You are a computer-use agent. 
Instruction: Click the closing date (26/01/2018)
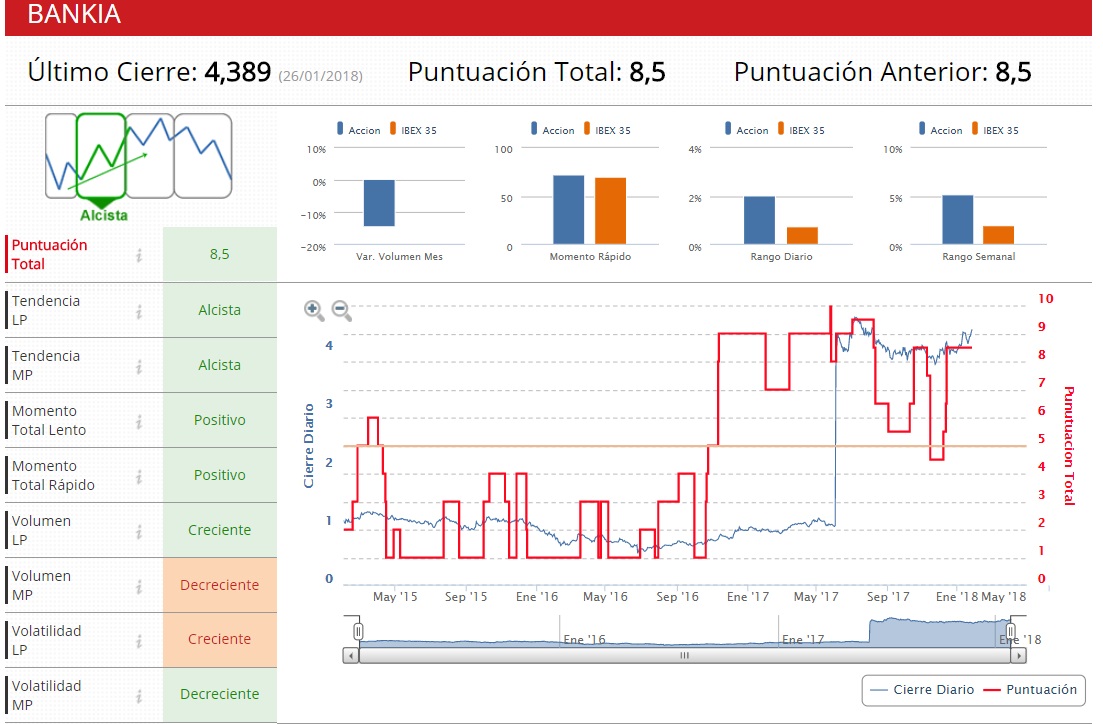point(321,76)
